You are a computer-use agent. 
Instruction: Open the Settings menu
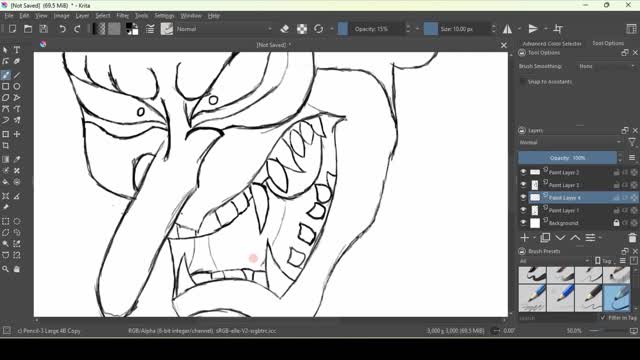click(x=164, y=16)
